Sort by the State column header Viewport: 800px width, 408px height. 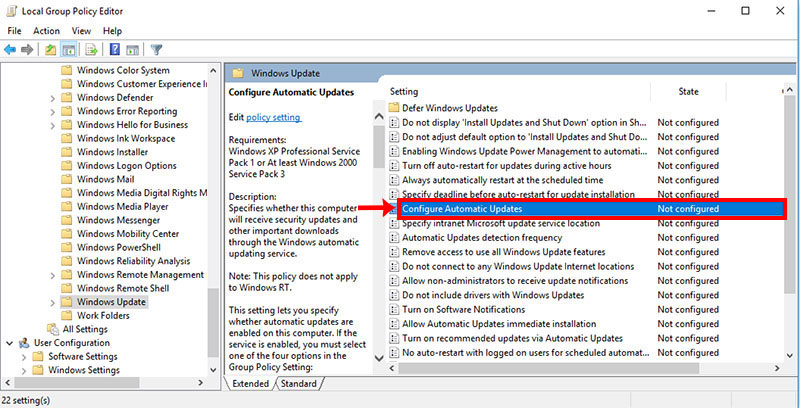click(688, 92)
